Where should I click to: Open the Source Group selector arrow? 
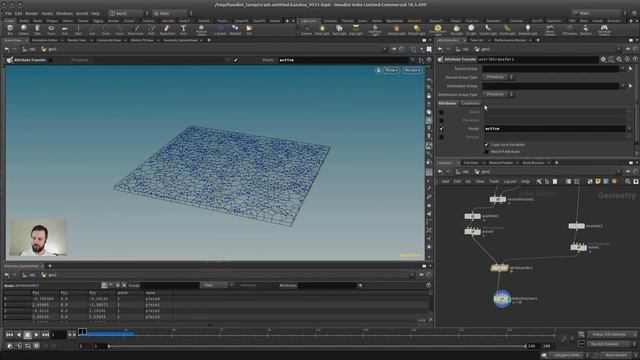630,69
